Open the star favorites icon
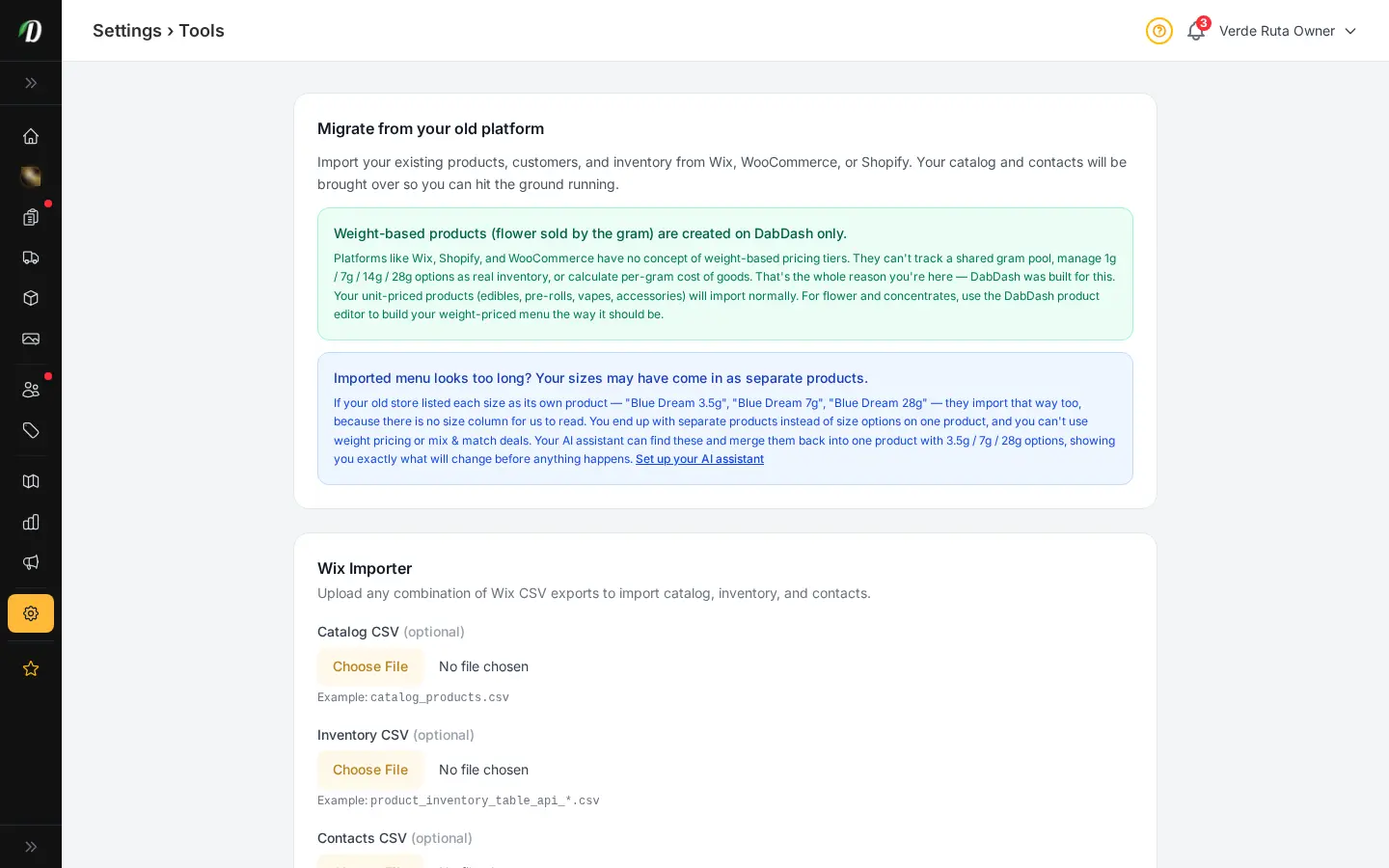This screenshot has width=1389, height=868. [x=31, y=668]
